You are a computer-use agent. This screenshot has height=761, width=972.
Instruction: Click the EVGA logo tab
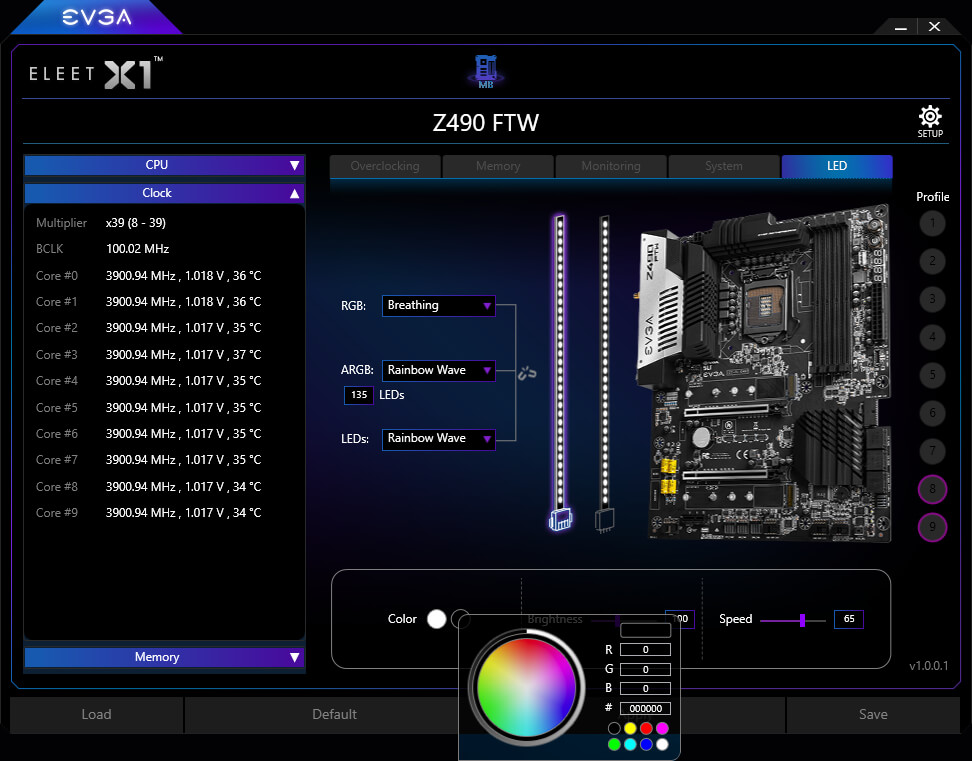(97, 17)
